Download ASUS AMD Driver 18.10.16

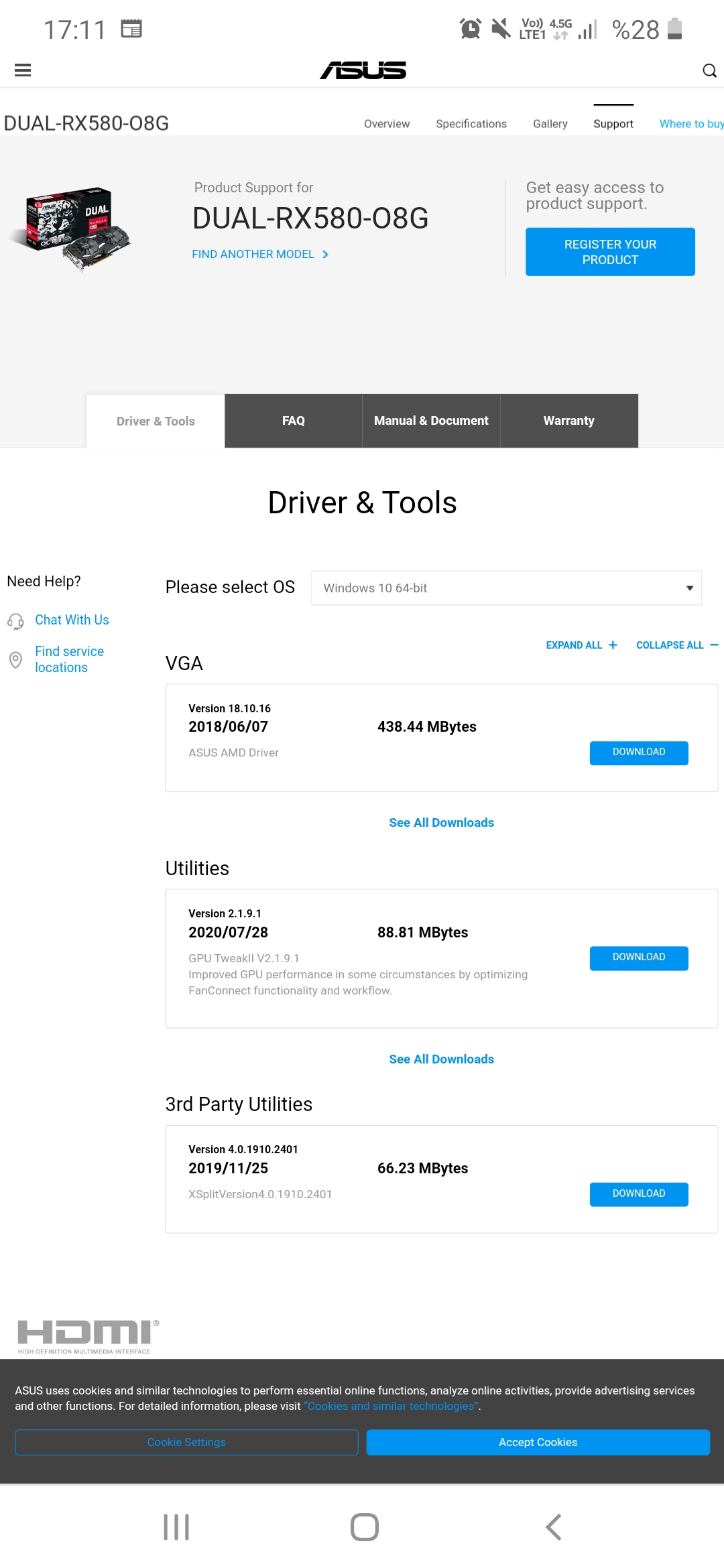click(x=639, y=753)
